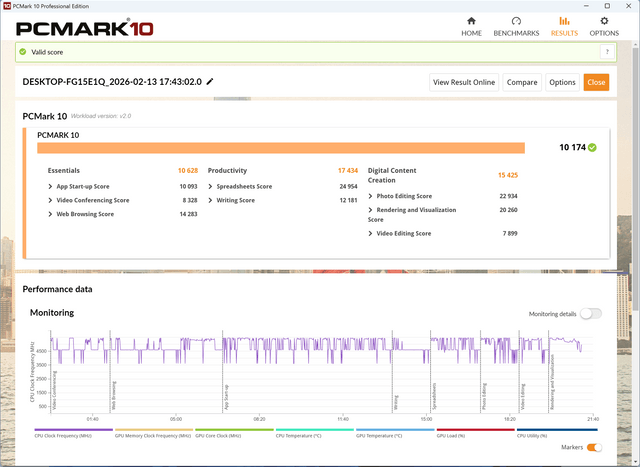Screen dimensions: 640x467
Task: Click the Video Conferencing value 8 328
Action: (x=190, y=200)
